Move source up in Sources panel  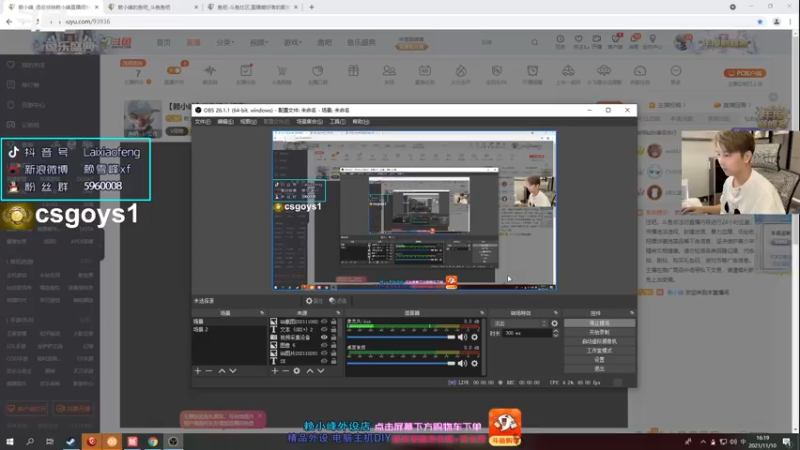click(310, 371)
